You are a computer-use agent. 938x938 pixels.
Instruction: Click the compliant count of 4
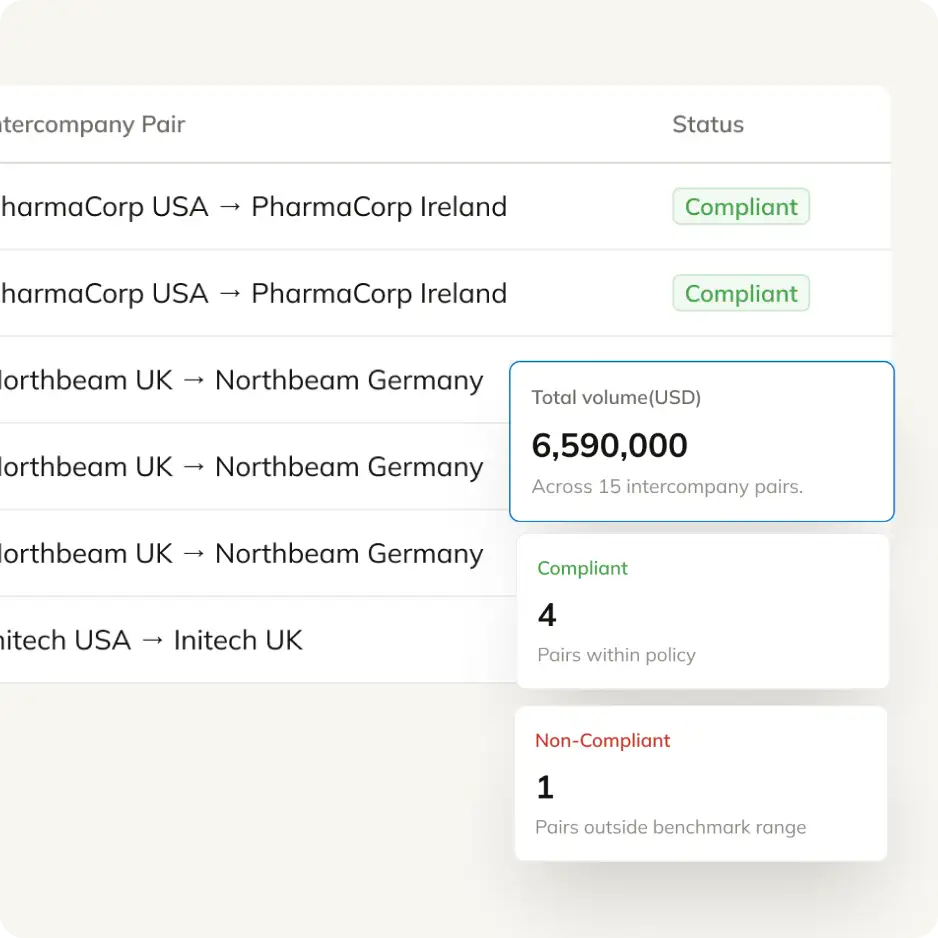547,614
